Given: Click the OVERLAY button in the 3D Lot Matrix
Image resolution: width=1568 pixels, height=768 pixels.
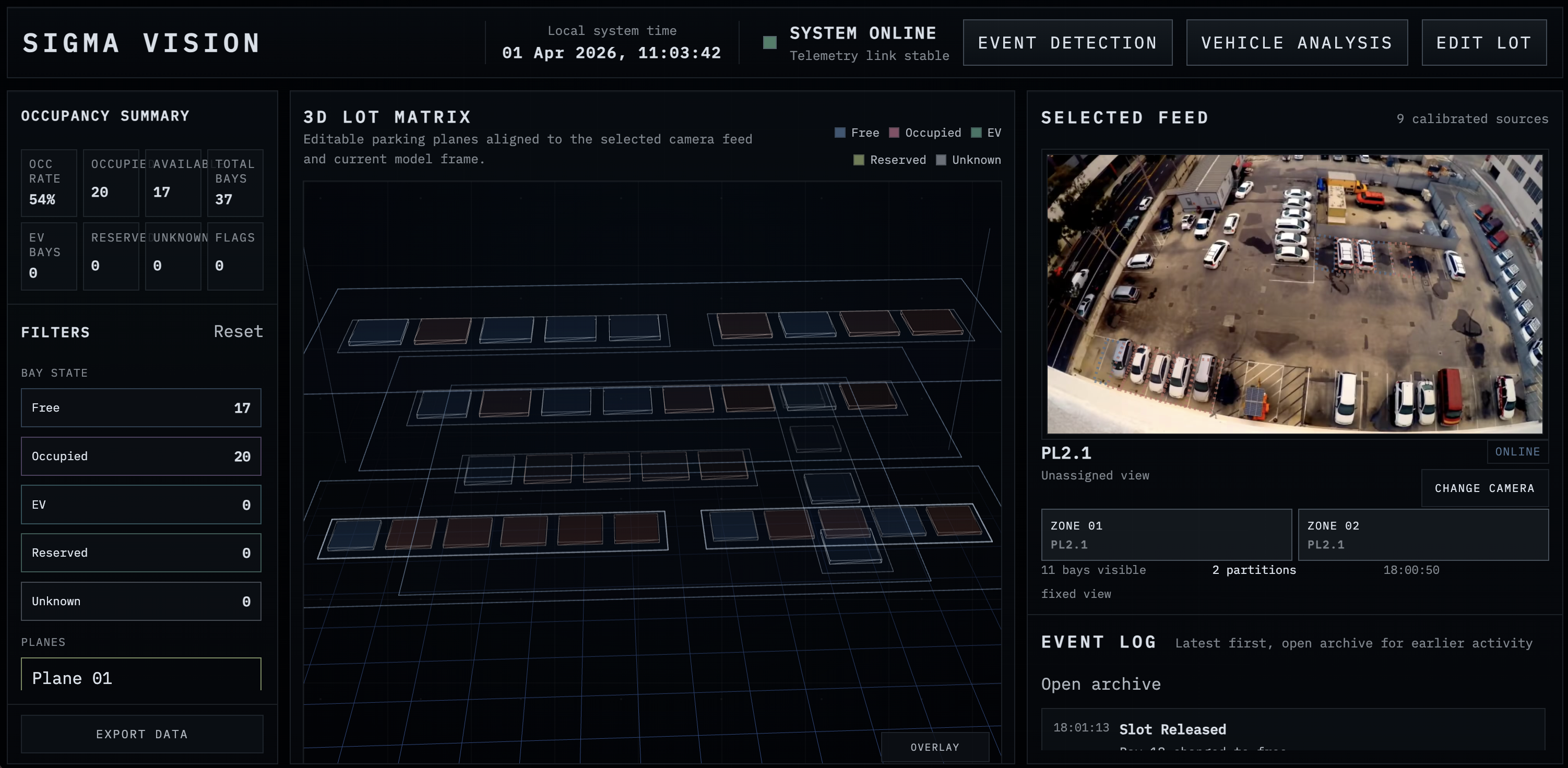Looking at the screenshot, I should pos(935,747).
